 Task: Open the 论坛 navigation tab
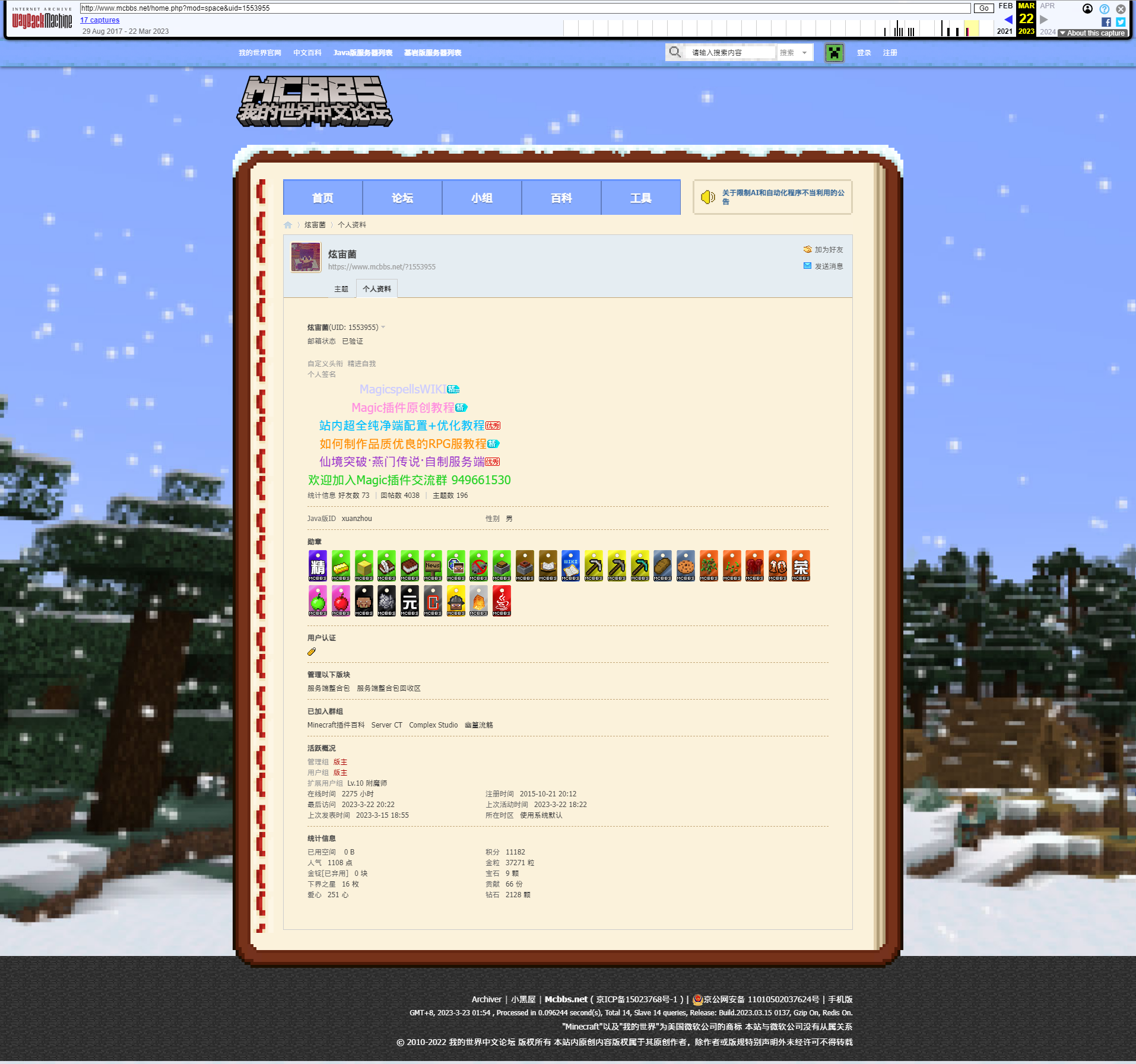point(402,198)
